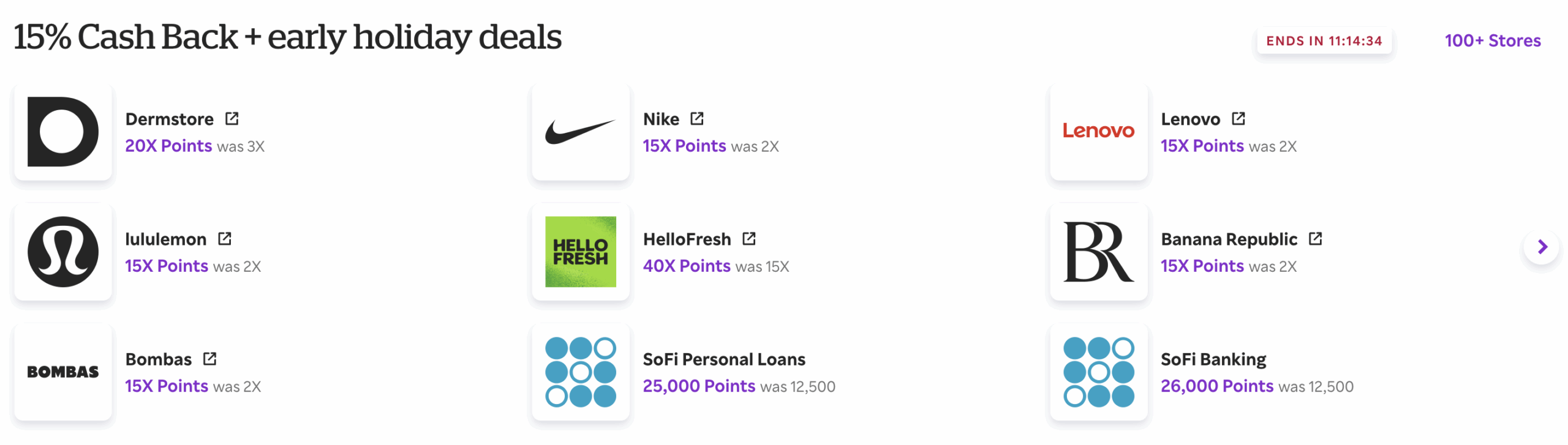Click the lululemon store name

pos(165,239)
